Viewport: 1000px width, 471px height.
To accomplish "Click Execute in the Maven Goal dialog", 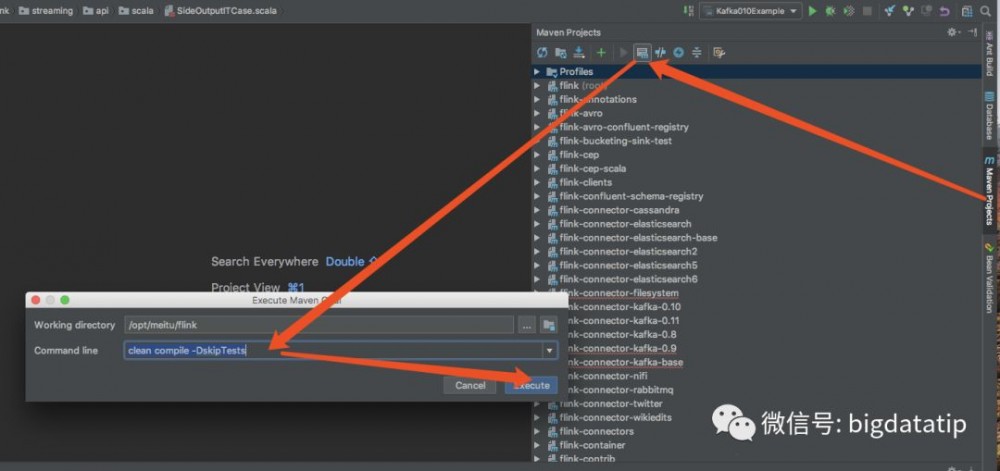I will pyautogui.click(x=531, y=386).
